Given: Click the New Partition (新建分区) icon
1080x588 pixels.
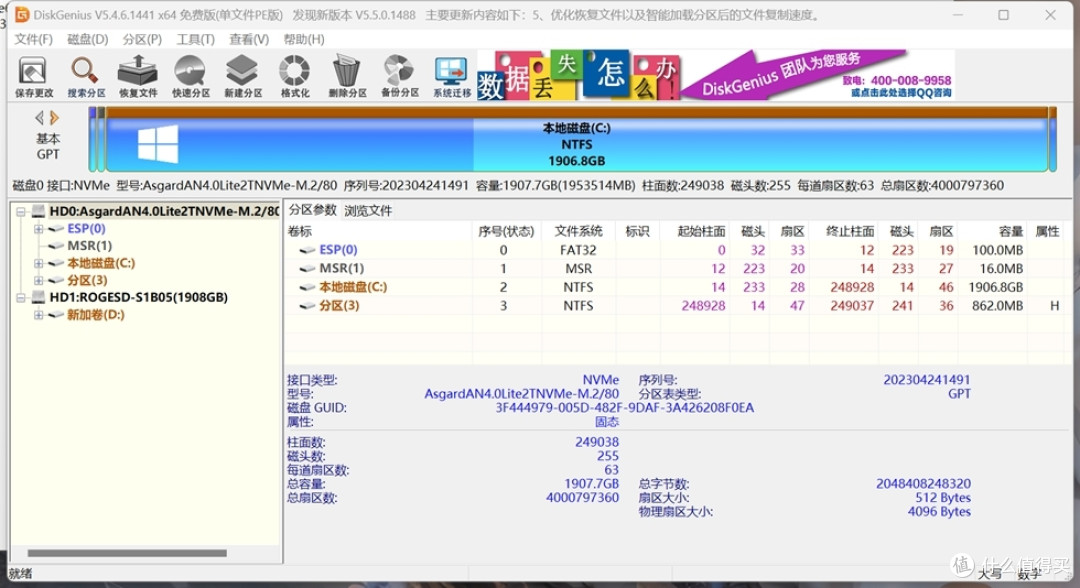Looking at the screenshot, I should 242,76.
